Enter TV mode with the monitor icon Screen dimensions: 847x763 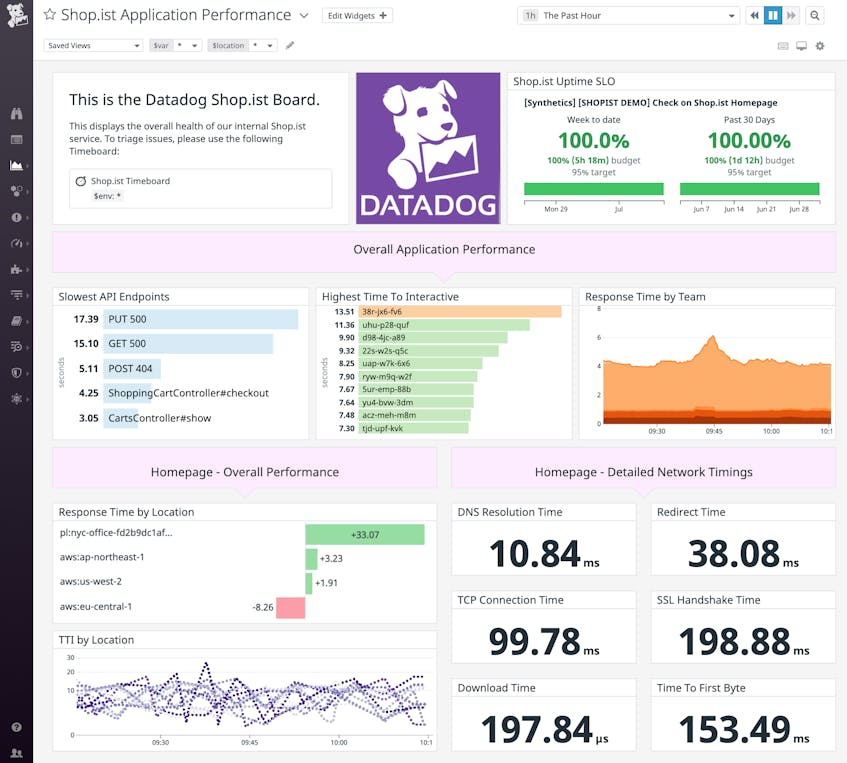[802, 46]
